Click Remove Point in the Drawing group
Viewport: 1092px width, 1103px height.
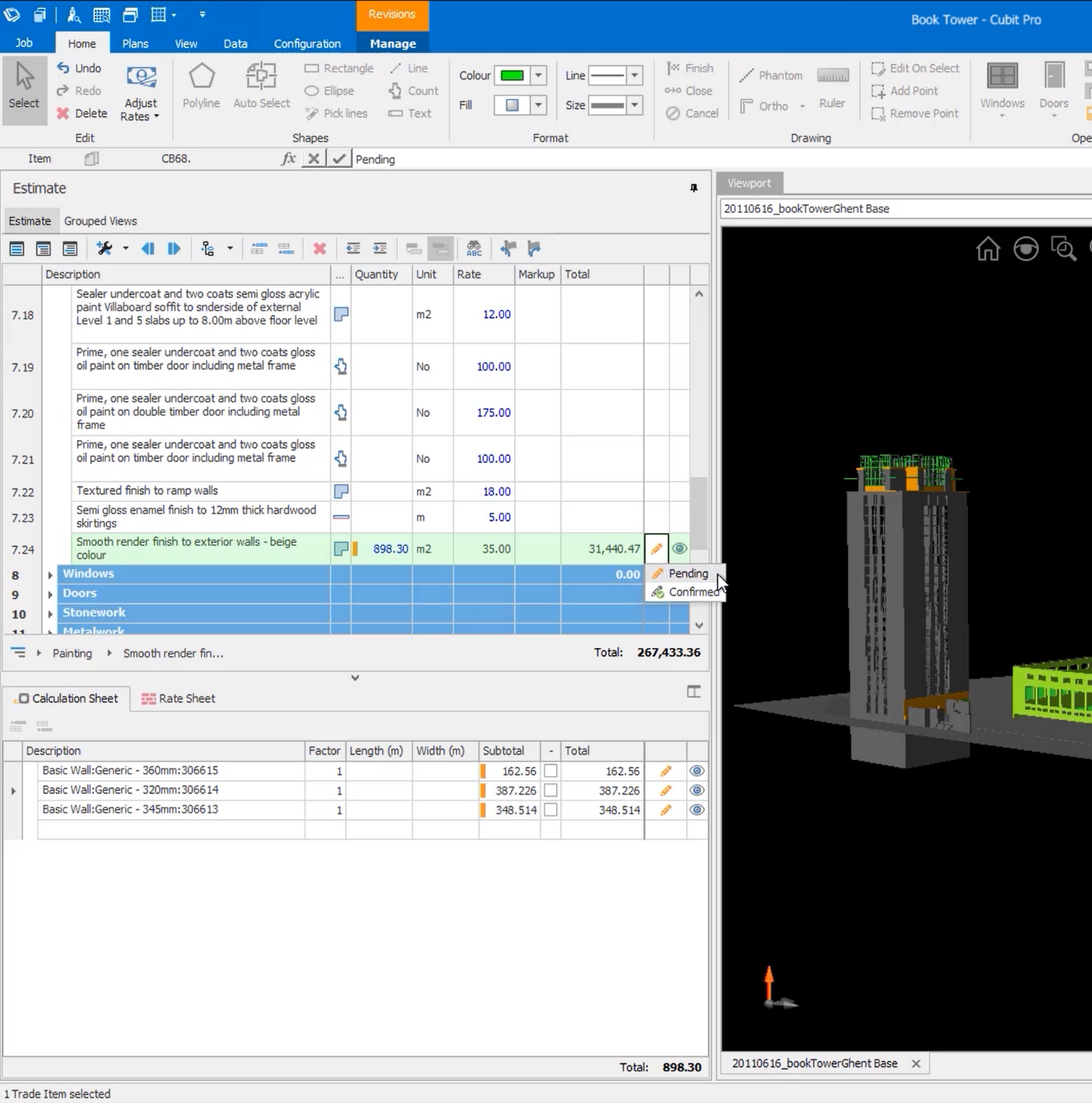pos(915,113)
